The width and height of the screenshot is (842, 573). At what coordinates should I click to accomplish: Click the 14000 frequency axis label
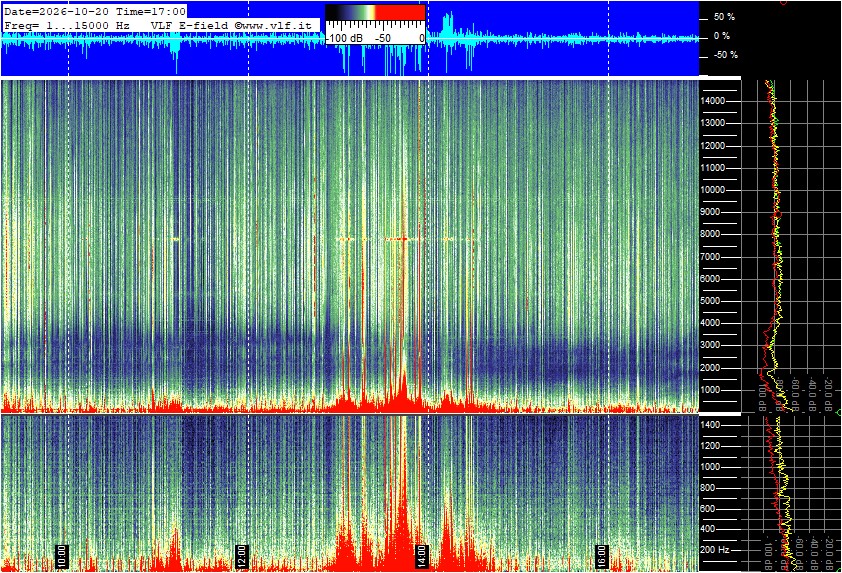713,101
